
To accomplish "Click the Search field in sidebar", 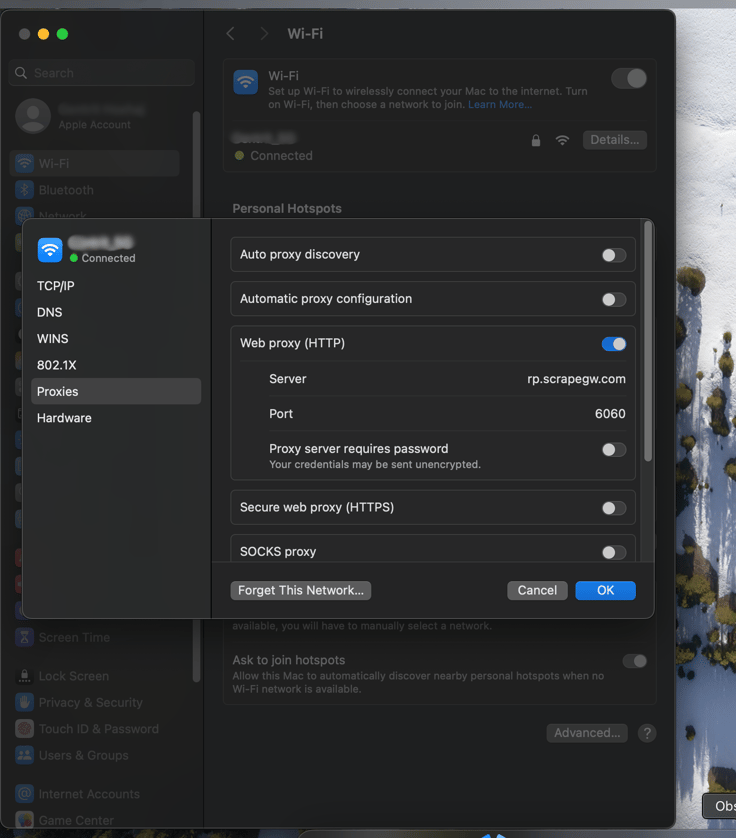I will [102, 73].
